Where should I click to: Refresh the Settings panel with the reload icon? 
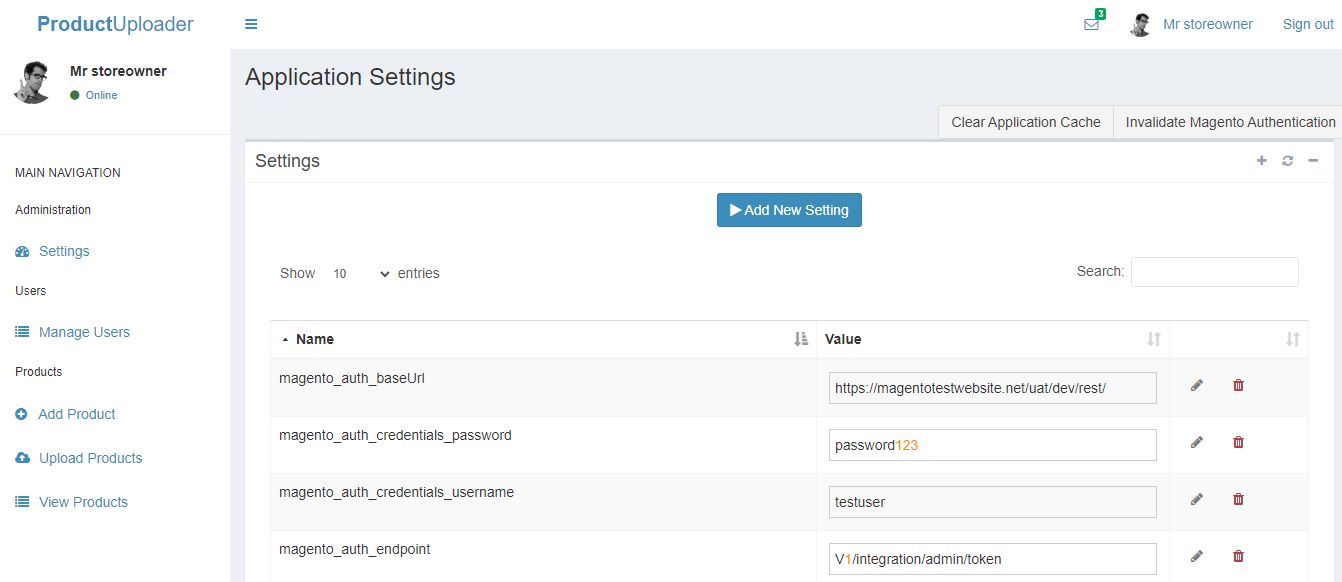coord(1288,161)
